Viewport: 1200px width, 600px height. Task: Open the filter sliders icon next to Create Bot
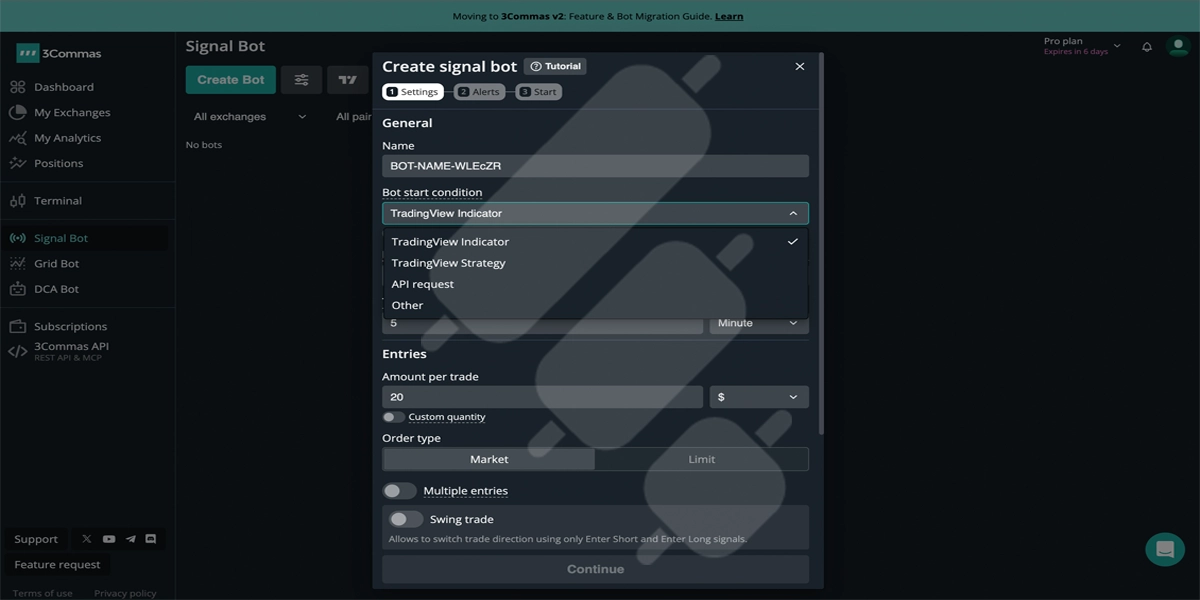click(x=301, y=80)
